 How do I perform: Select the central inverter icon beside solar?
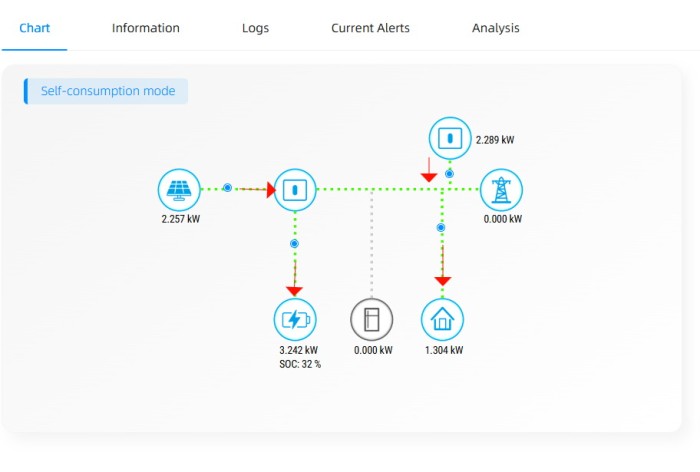pos(295,189)
